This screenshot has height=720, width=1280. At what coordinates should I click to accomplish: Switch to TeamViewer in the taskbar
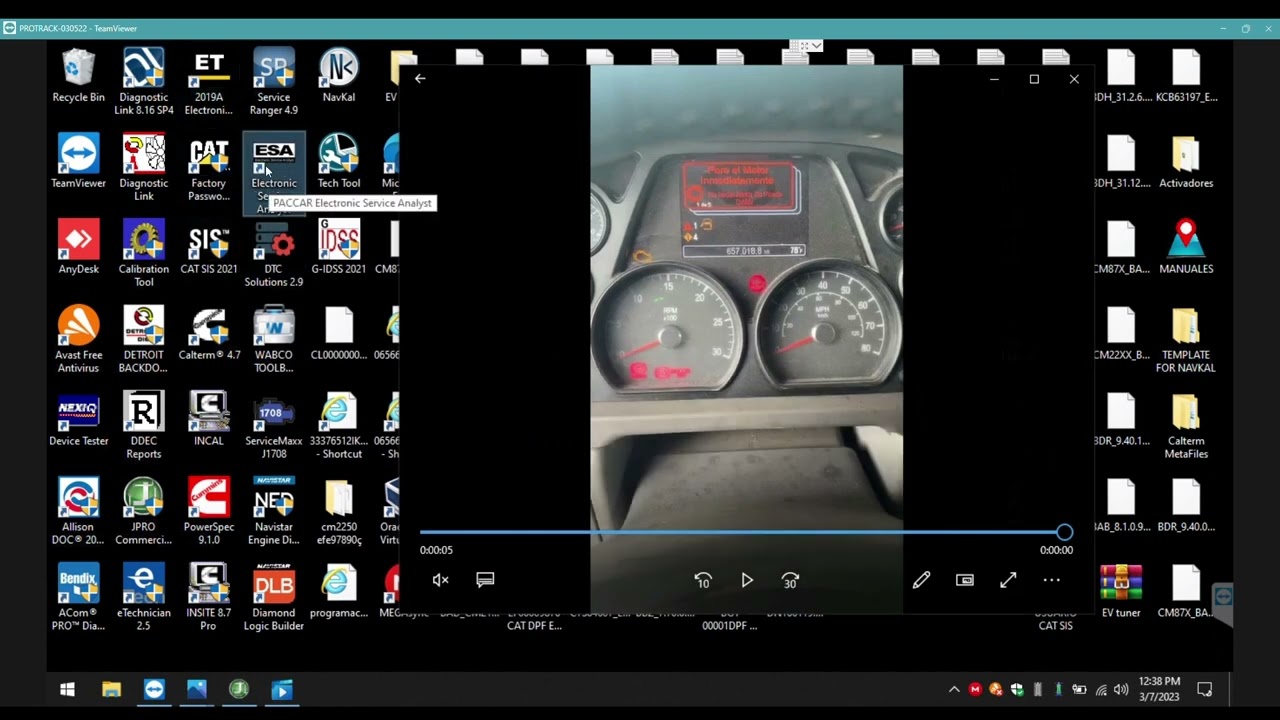154,689
